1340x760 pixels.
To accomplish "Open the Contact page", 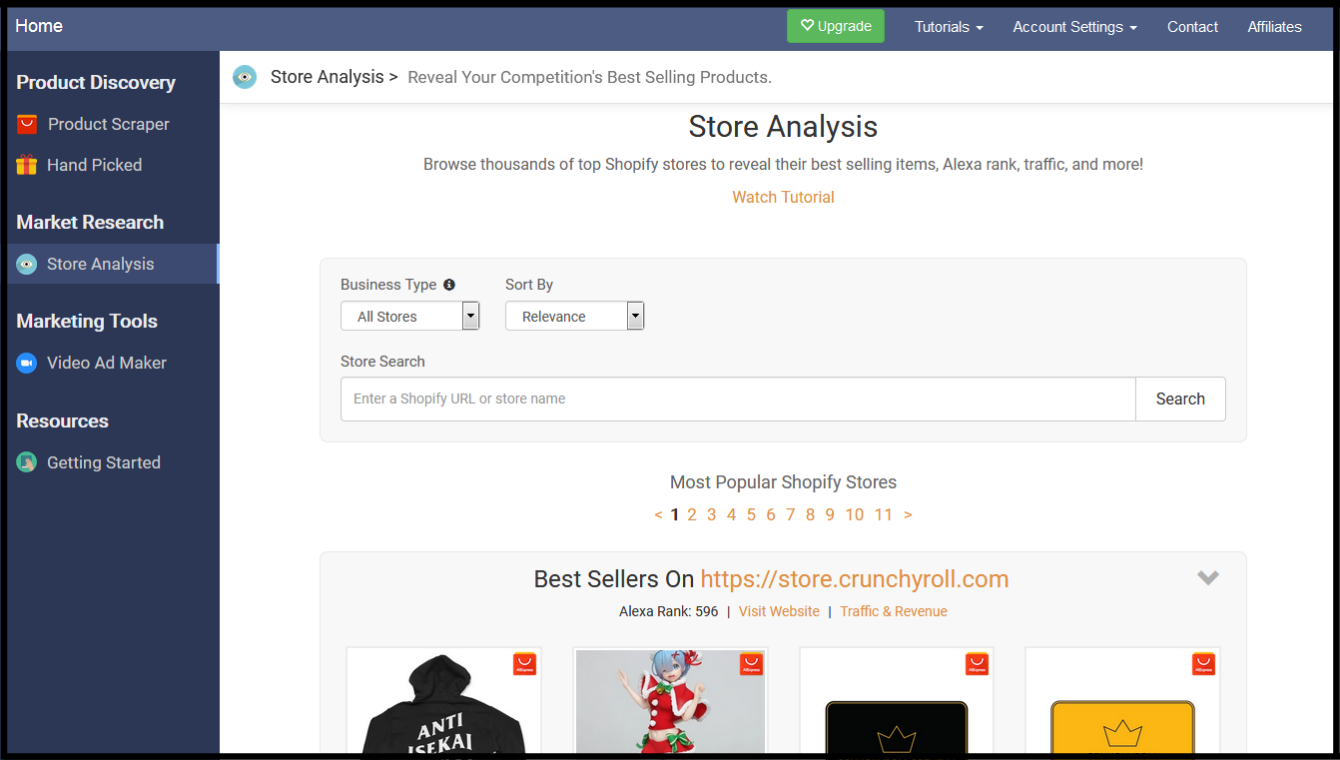I will pos(1192,27).
